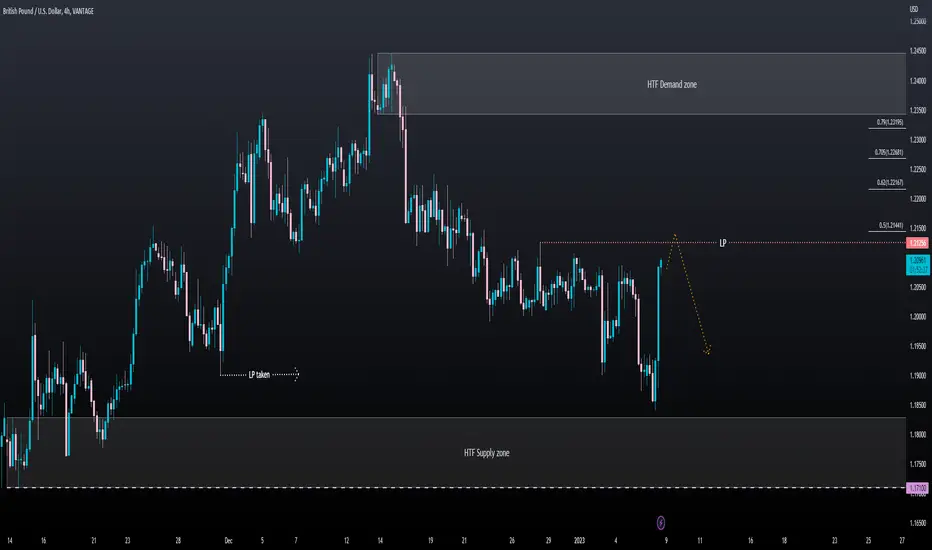Click the 1.21500 price axis label
Viewport: 932px width, 550px height.
pyautogui.click(x=918, y=228)
